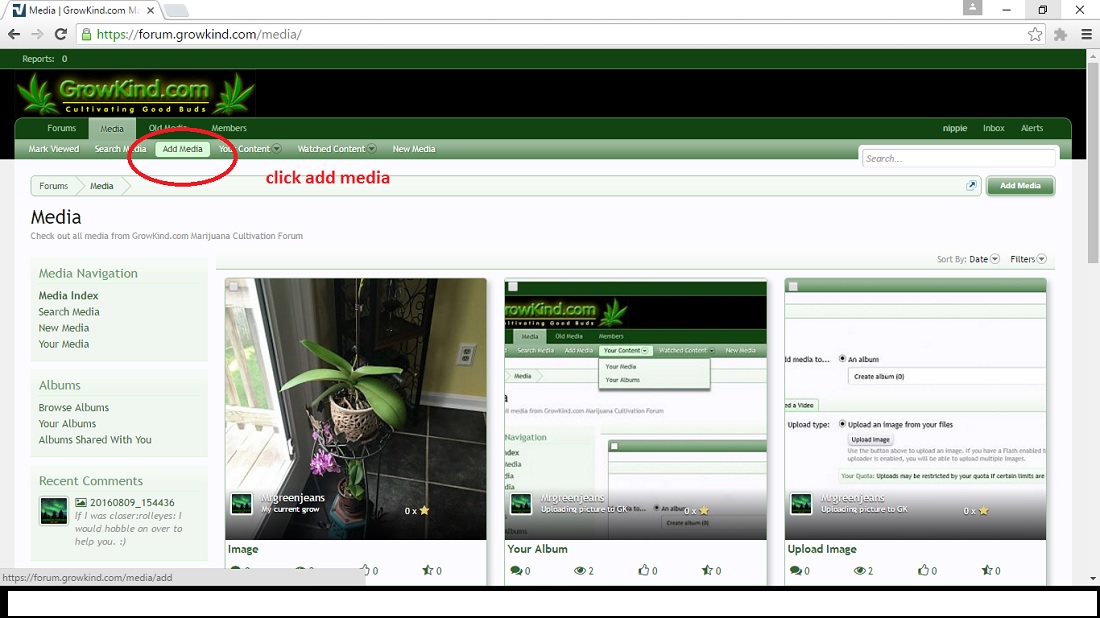
Task: Click rating star icon under Your Album
Action: [x=708, y=570]
